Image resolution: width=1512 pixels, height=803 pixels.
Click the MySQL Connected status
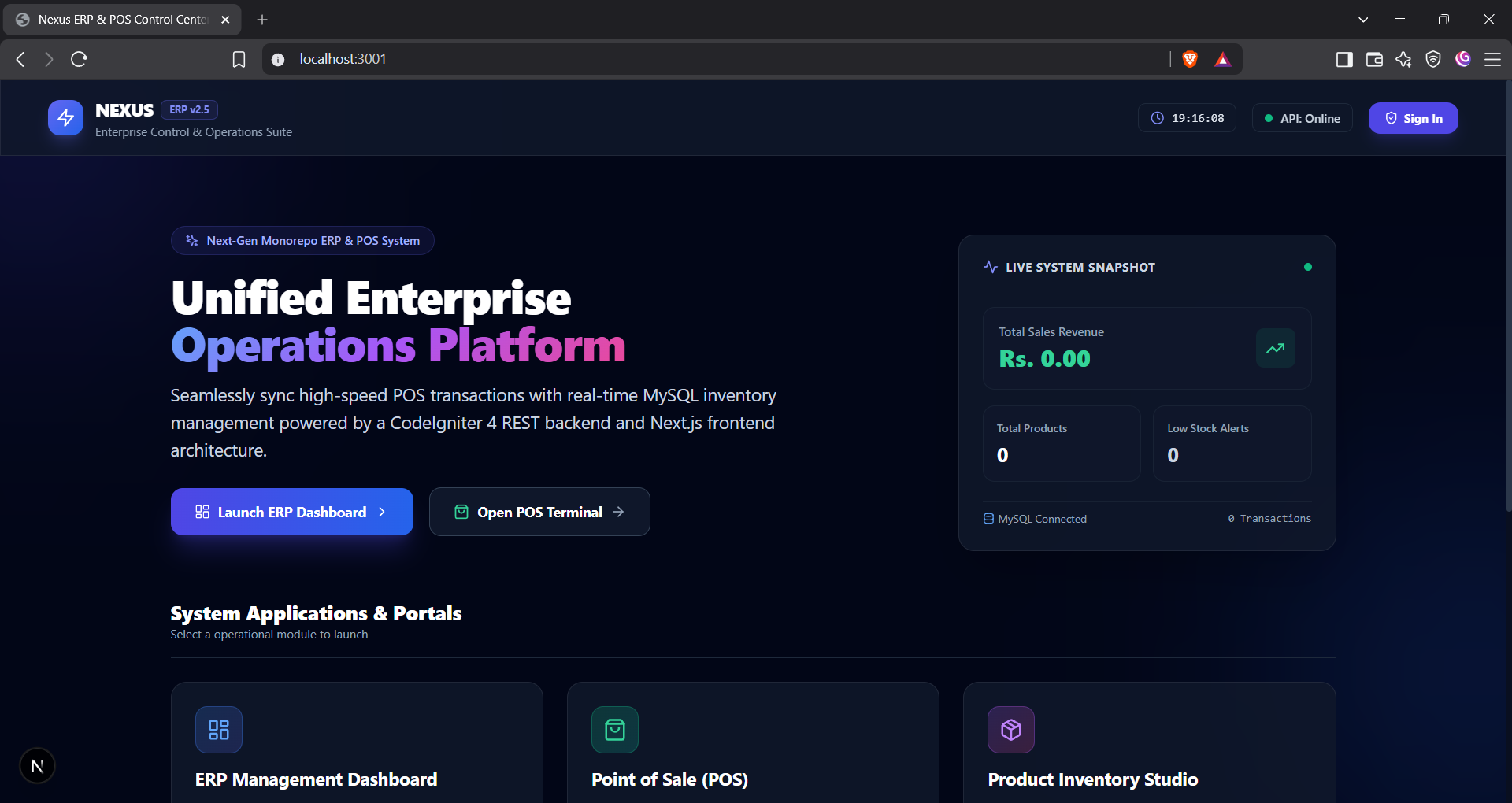tap(1035, 519)
